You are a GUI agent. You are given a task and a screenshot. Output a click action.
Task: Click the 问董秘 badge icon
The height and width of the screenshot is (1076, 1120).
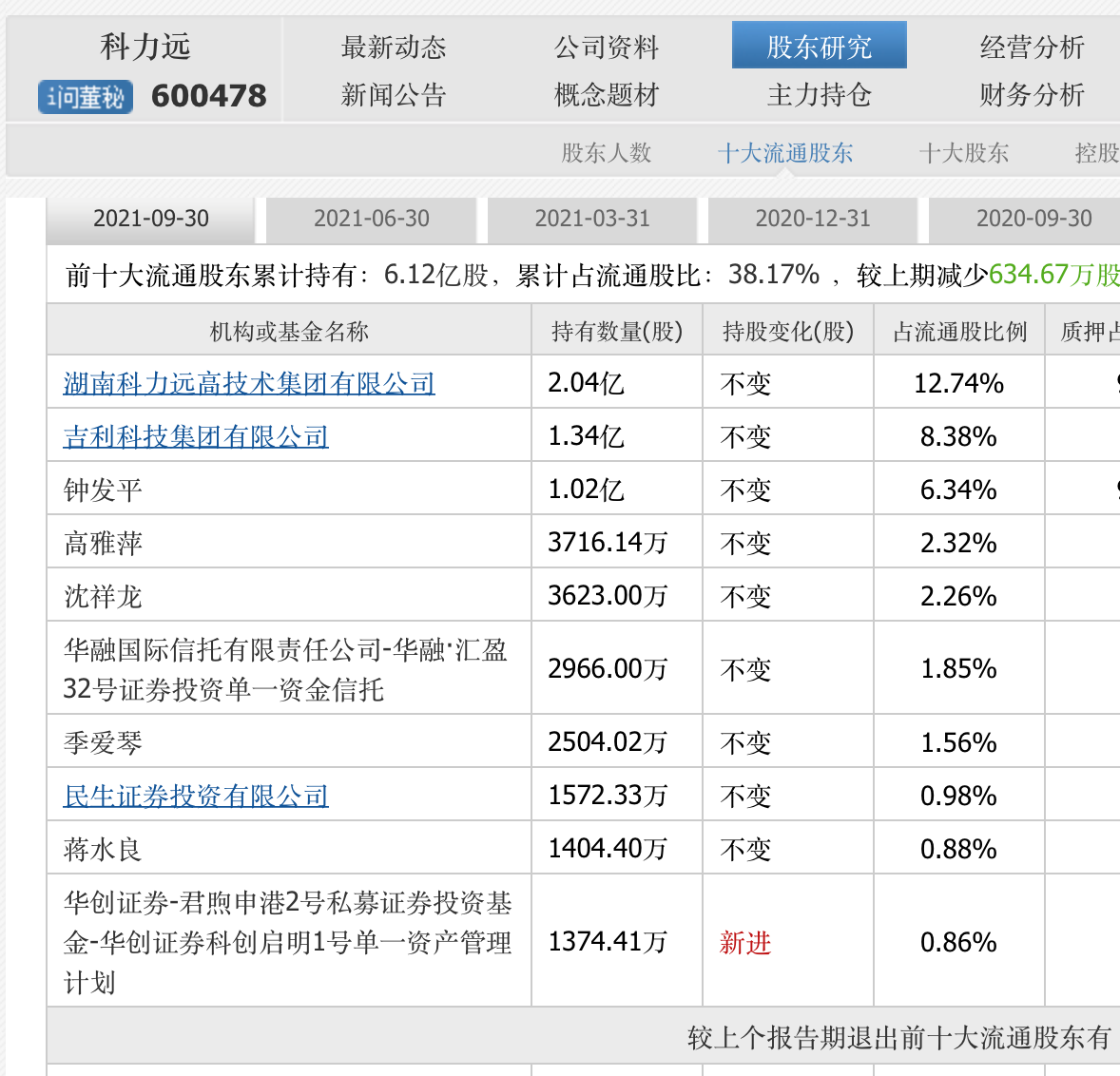tap(85, 96)
